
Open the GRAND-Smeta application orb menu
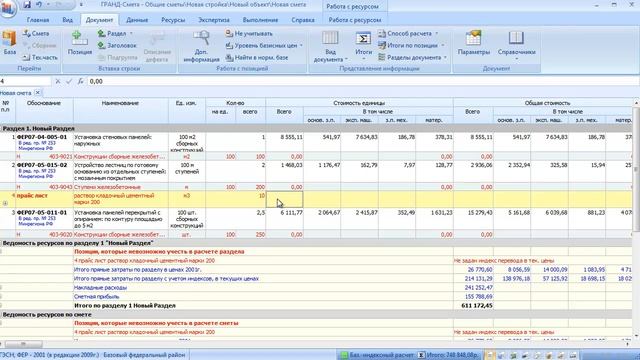pos(7,7)
